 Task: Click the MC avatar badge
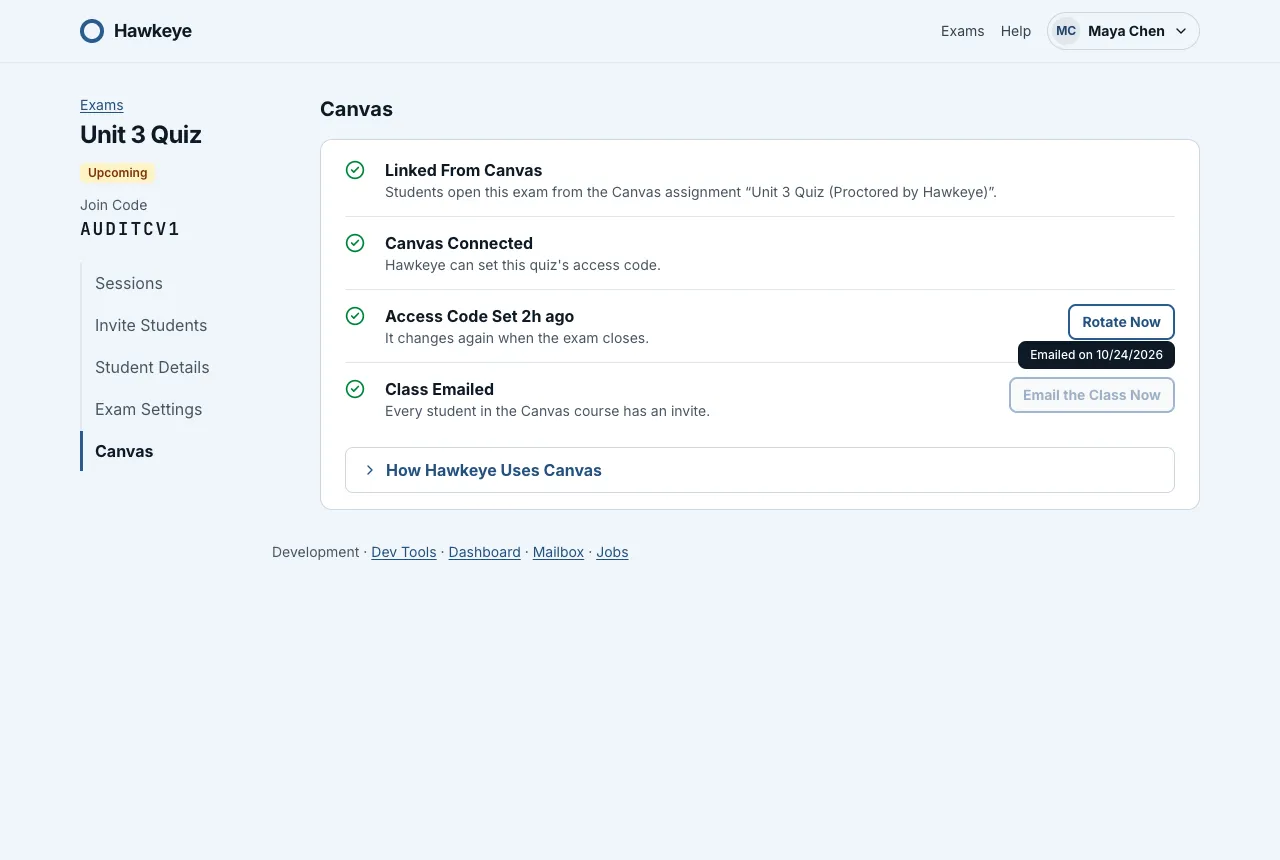(x=1066, y=31)
